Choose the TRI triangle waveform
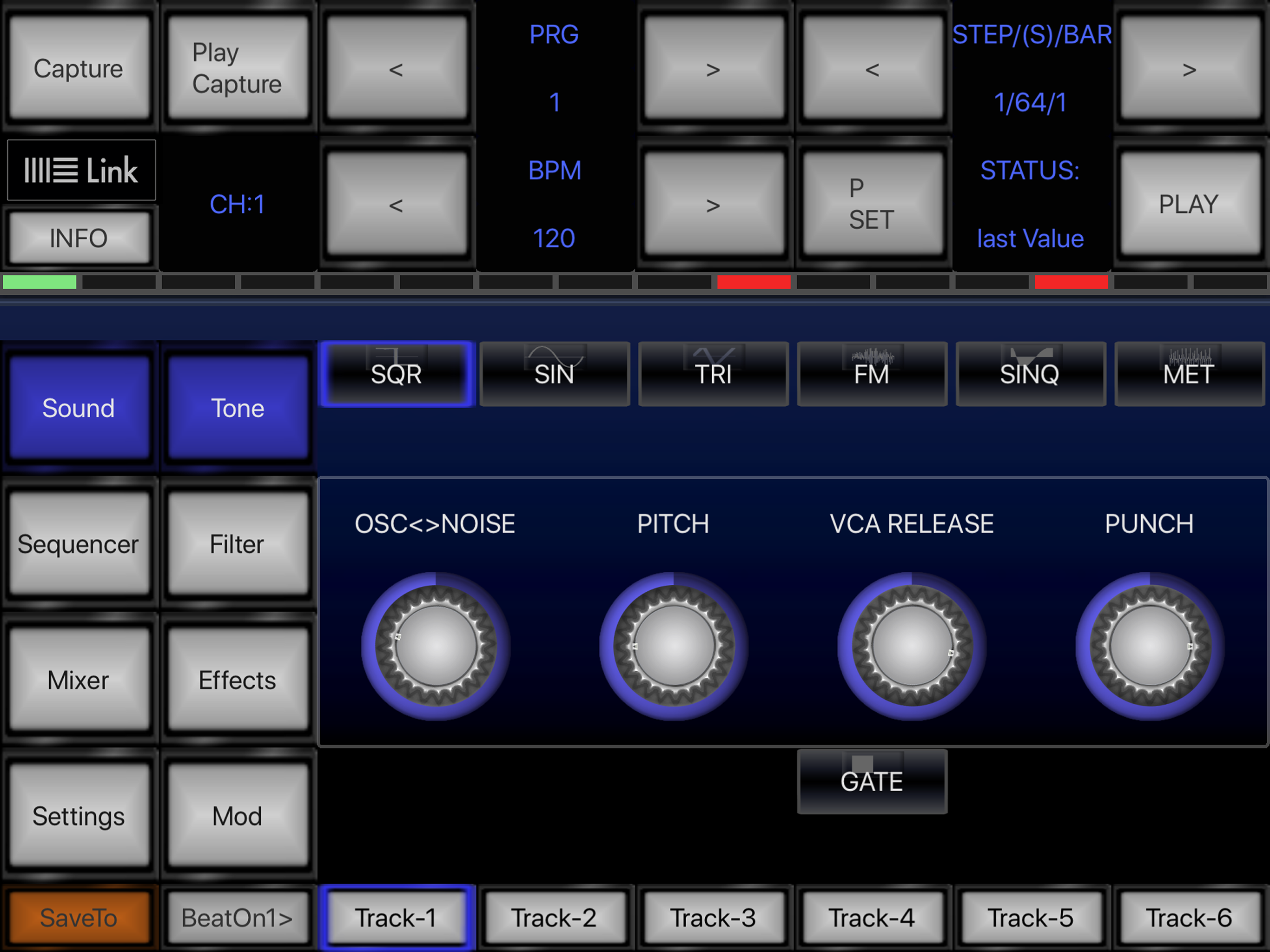1270x952 pixels. [x=713, y=373]
